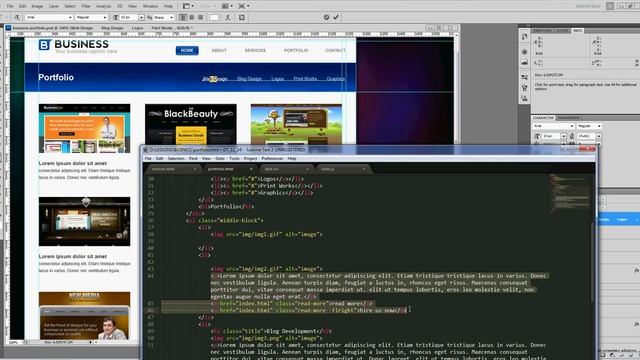Click the left align text icon
The height and width of the screenshot is (360, 640).
click(x=183, y=17)
